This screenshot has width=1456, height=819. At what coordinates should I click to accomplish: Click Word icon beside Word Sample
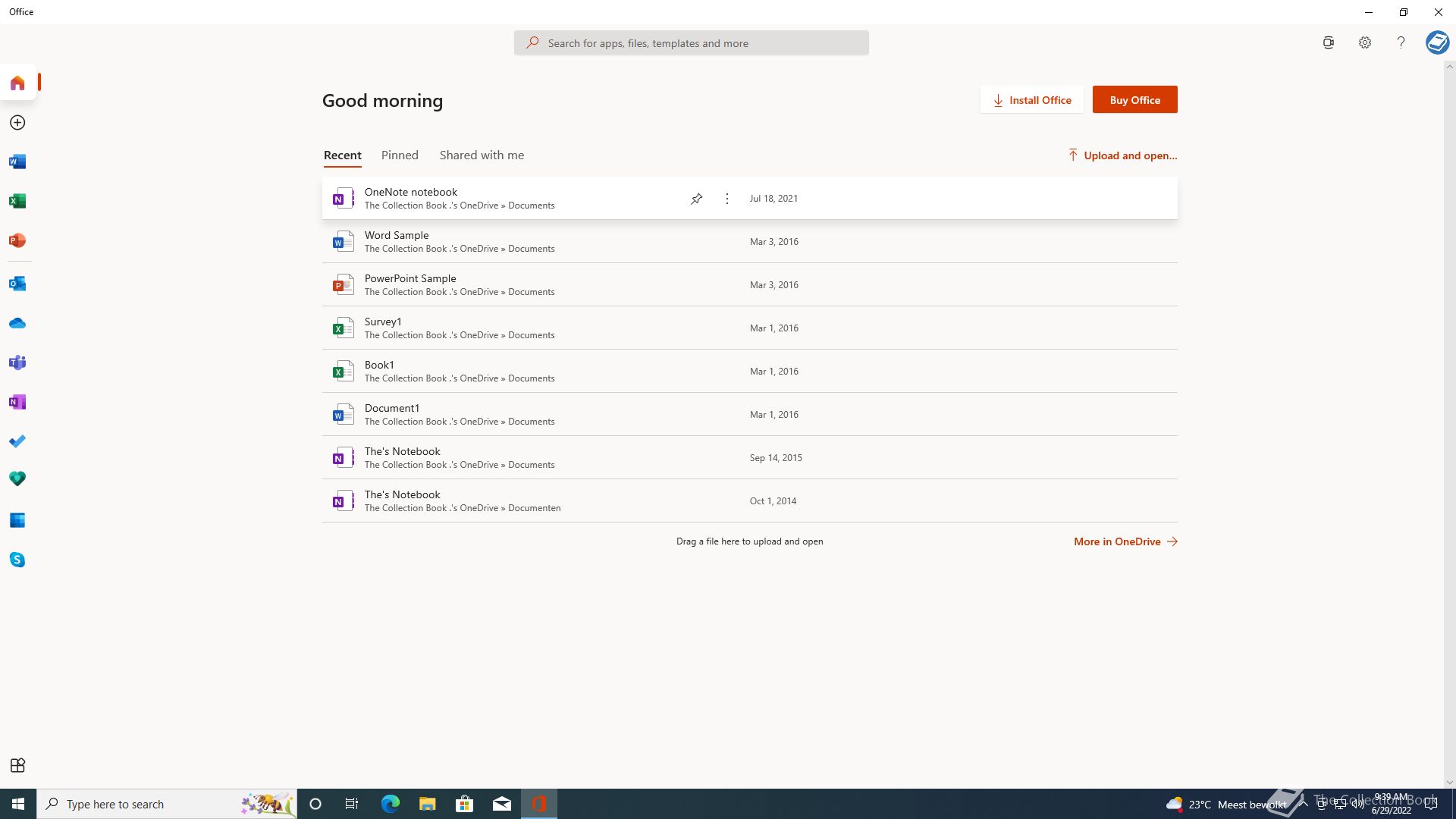(343, 242)
